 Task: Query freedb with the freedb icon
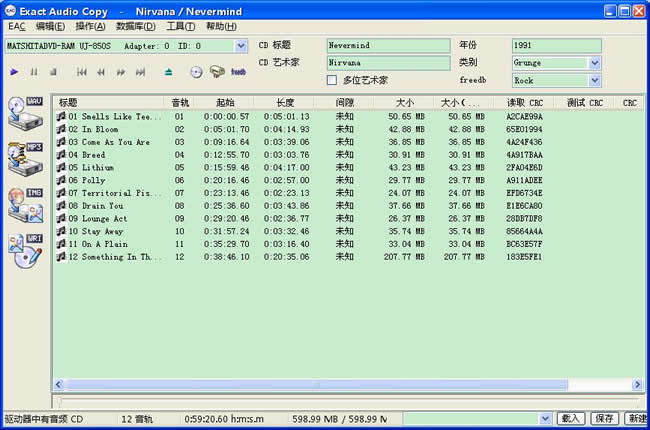238,72
